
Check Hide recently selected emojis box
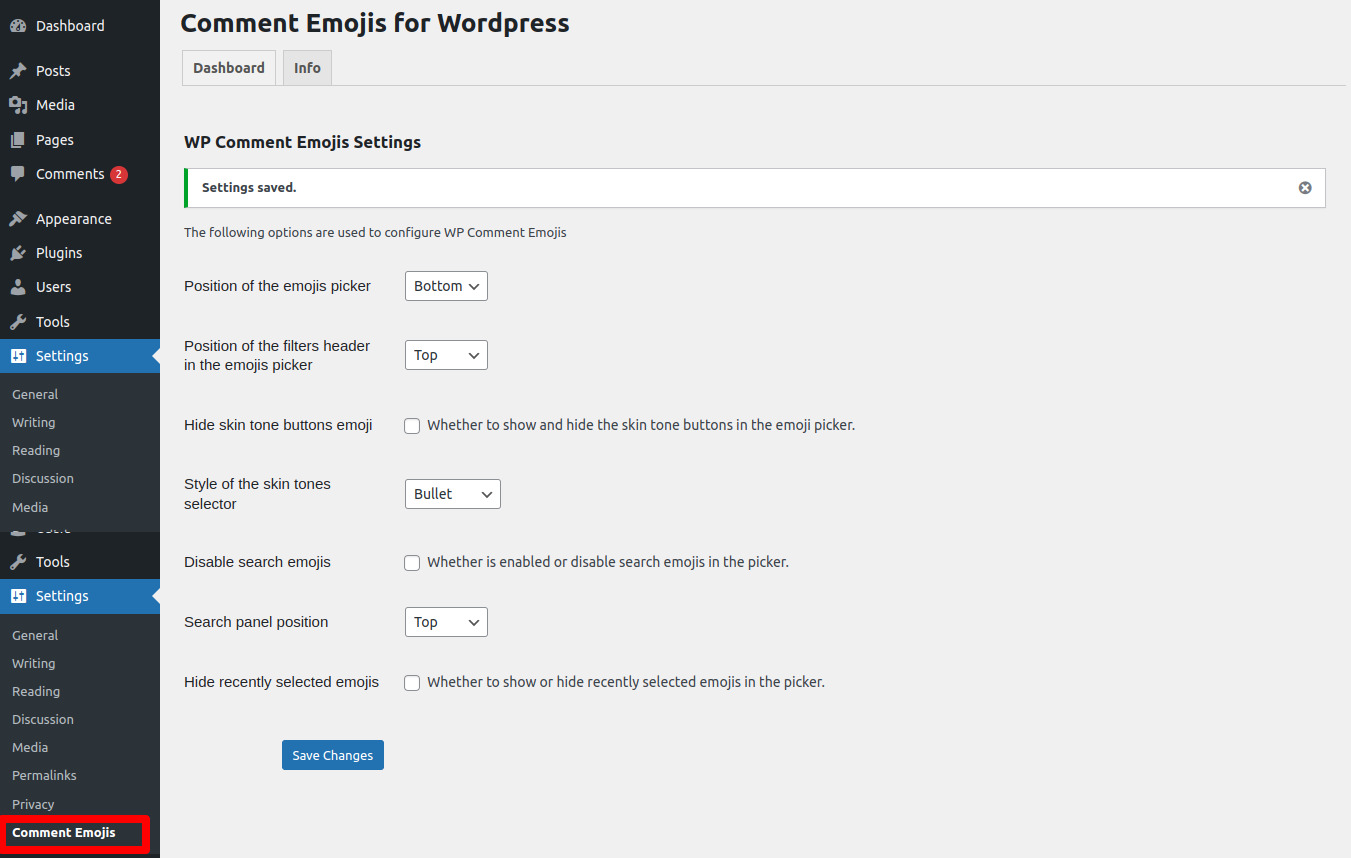point(412,683)
